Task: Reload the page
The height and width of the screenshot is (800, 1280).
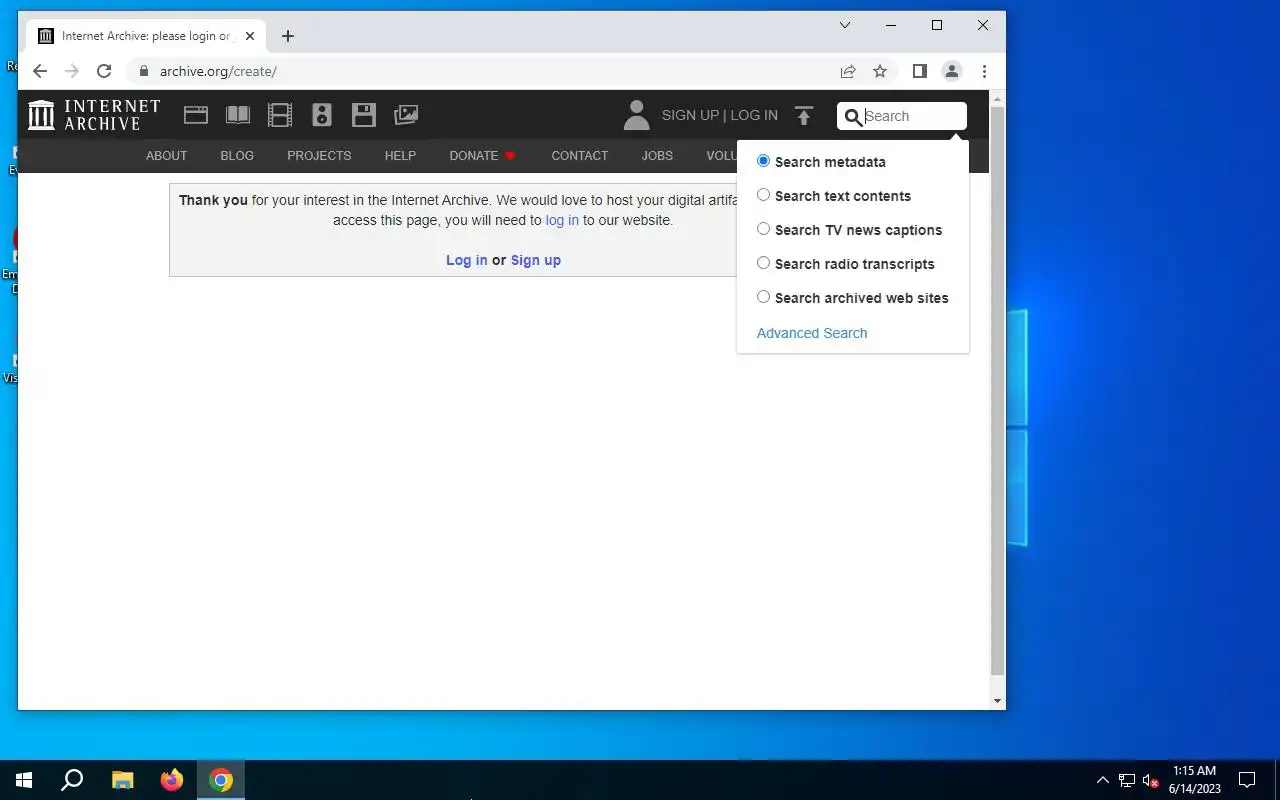Action: pos(104,71)
